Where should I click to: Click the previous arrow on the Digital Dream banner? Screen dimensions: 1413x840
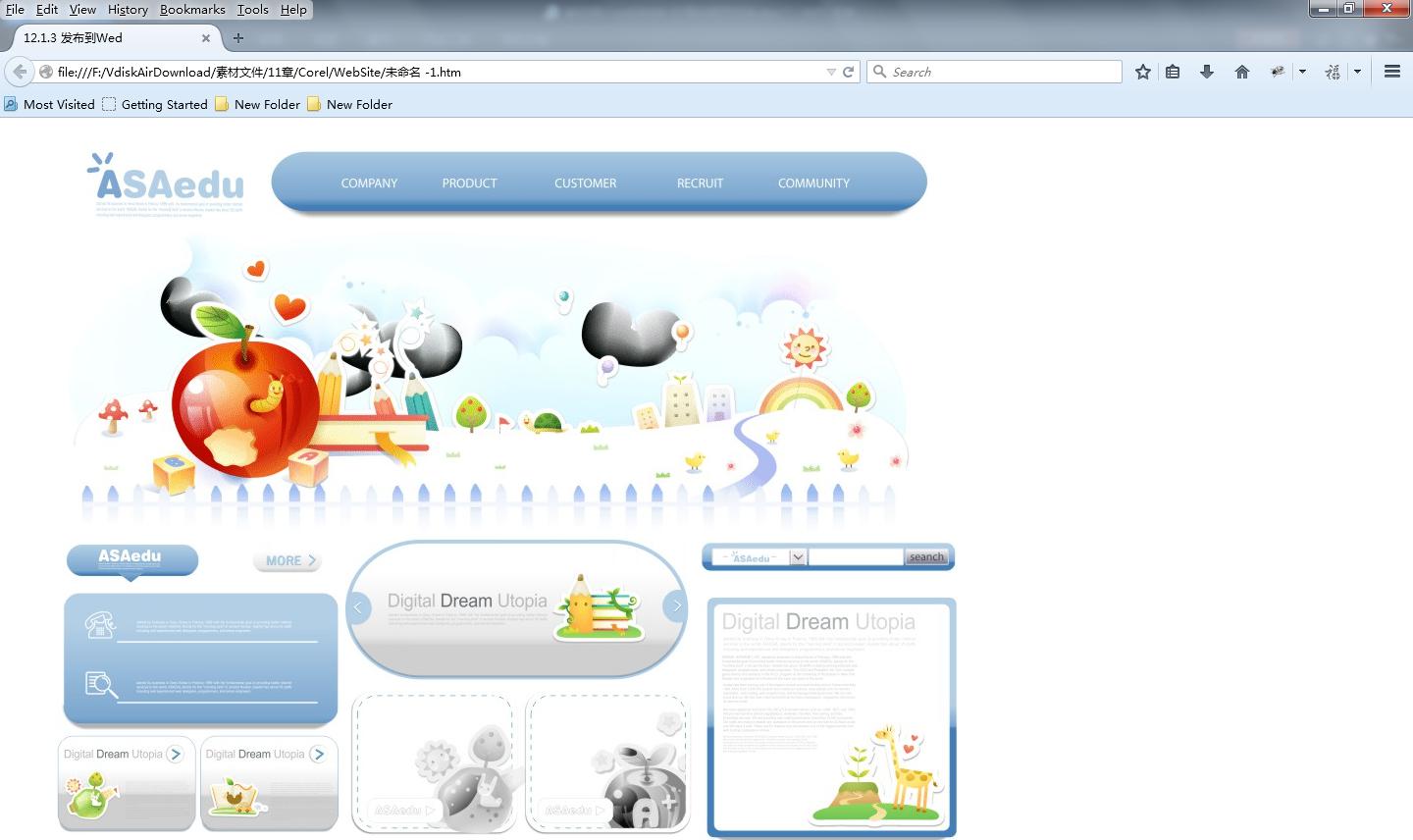click(x=358, y=607)
